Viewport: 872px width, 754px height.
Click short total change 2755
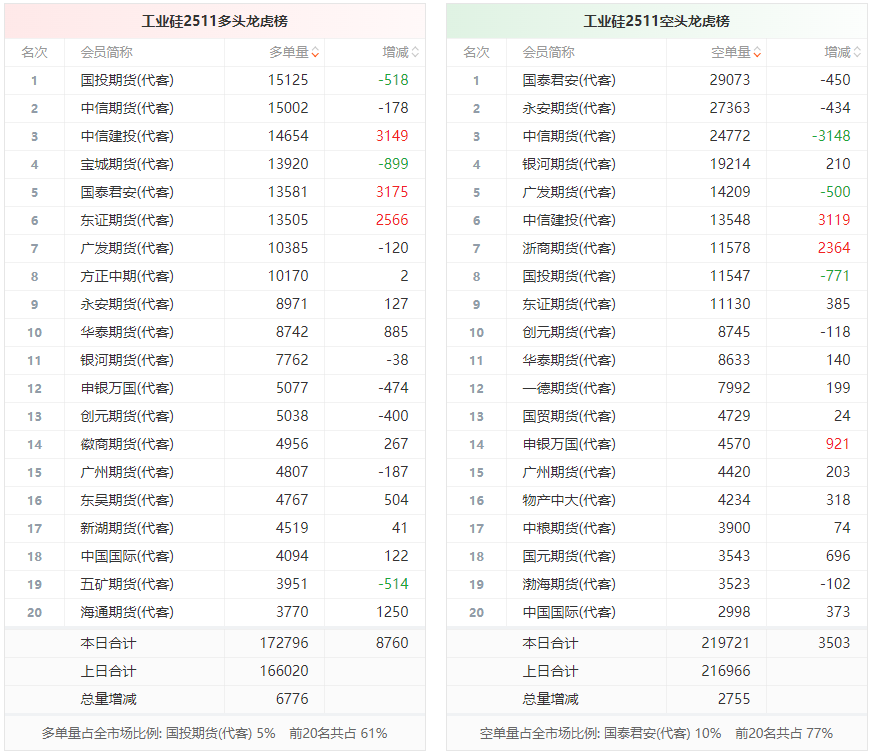tap(734, 699)
